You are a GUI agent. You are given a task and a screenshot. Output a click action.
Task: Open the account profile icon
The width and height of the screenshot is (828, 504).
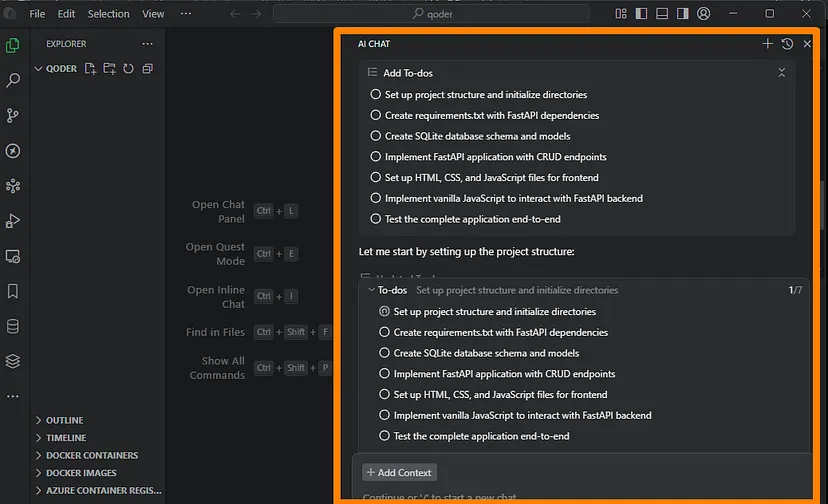(x=703, y=14)
